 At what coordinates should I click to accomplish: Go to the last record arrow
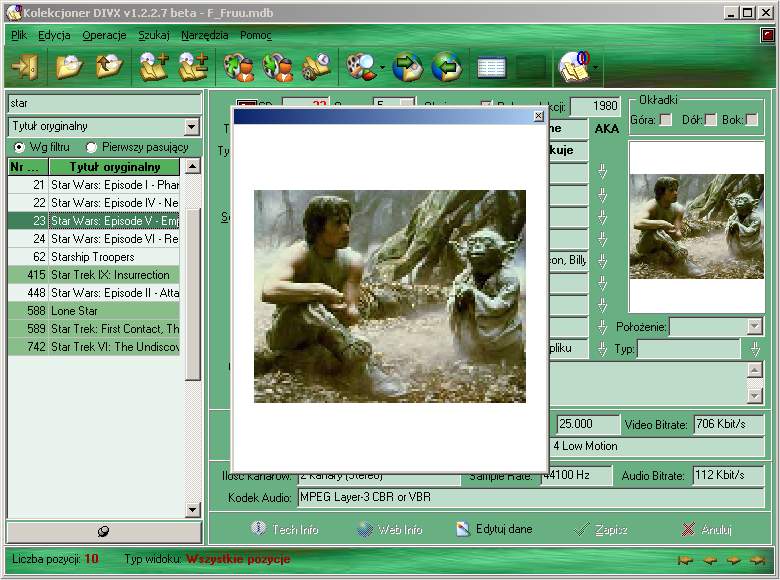tap(759, 559)
